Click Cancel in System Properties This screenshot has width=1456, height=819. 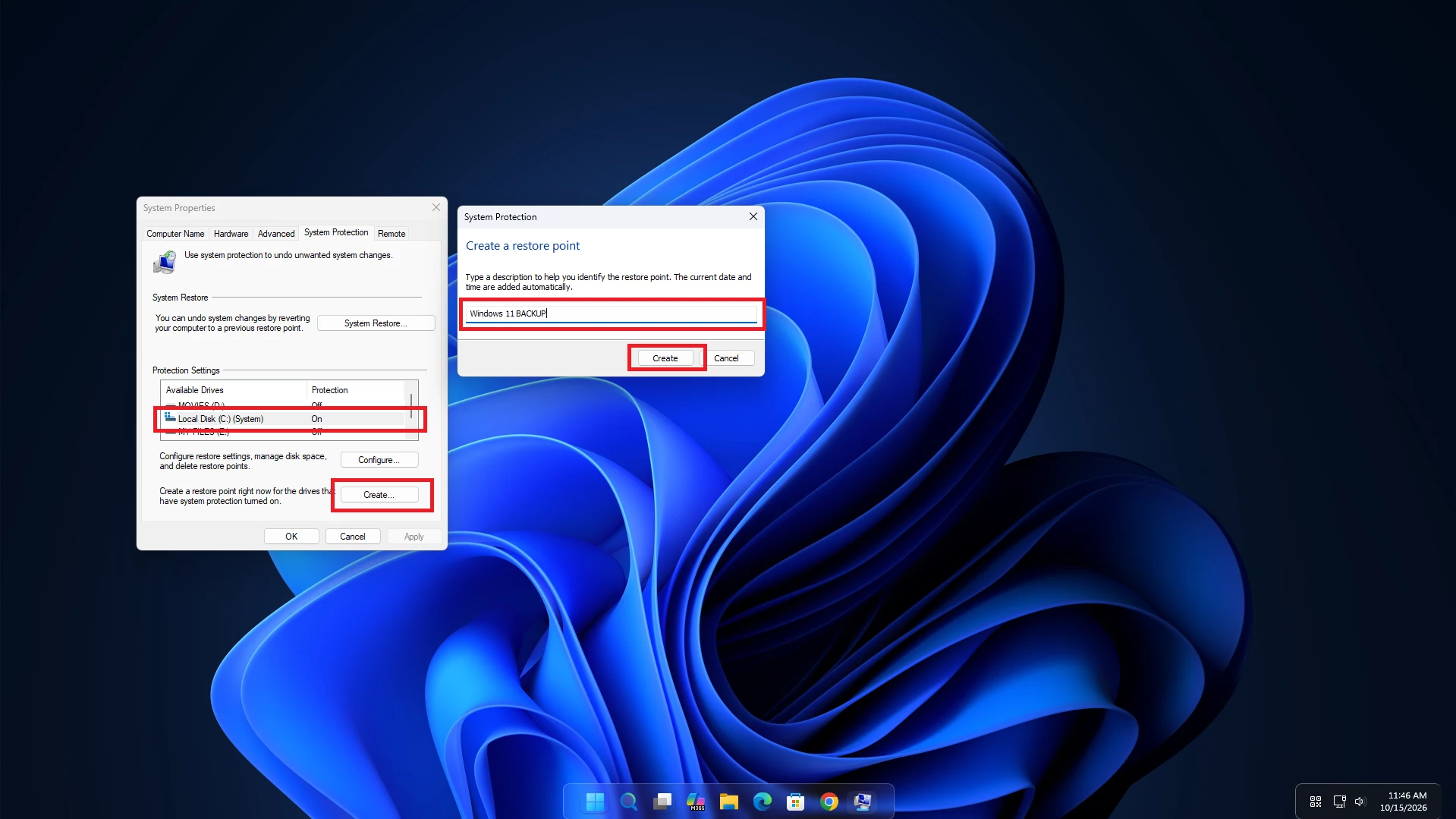[353, 537]
